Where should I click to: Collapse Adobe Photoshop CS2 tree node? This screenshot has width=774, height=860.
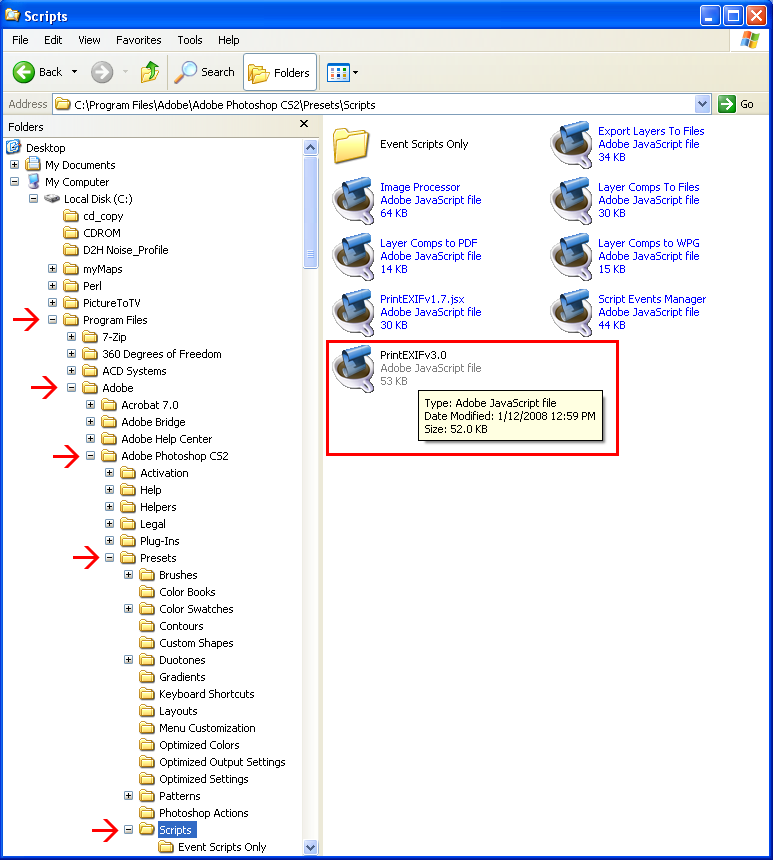[x=91, y=455]
